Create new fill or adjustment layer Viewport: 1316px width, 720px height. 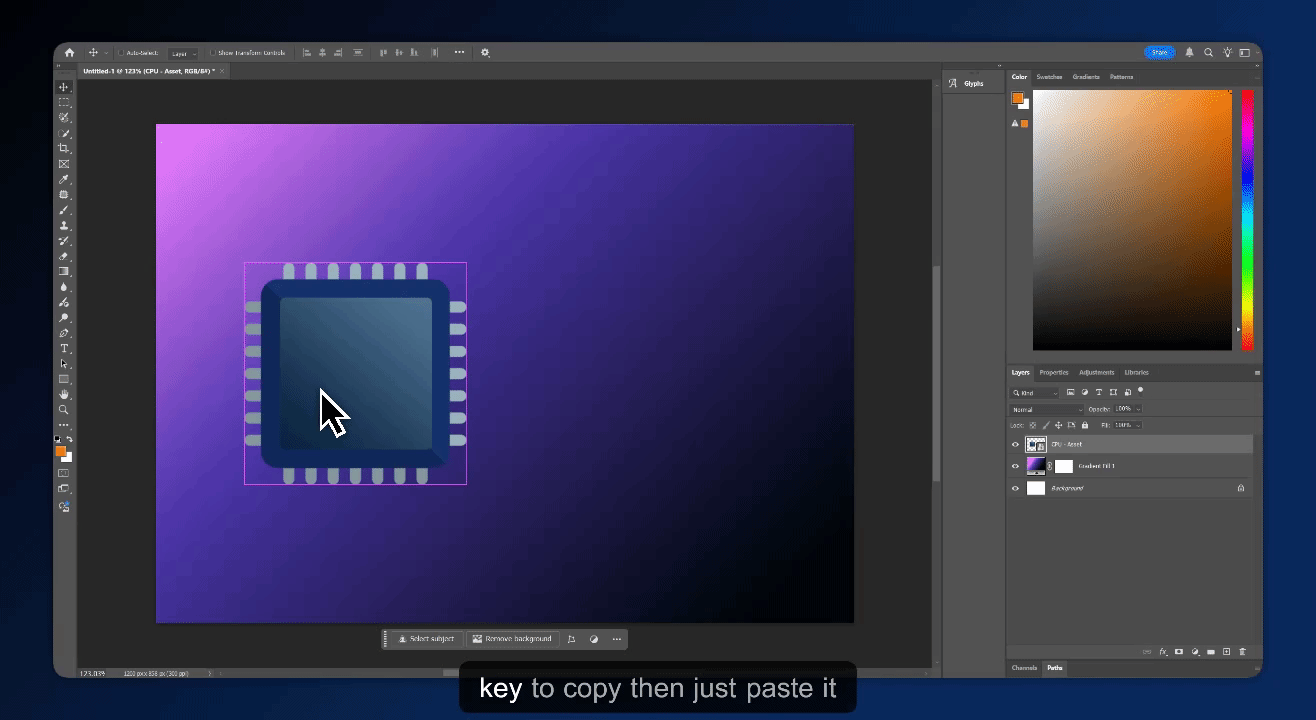pos(1195,652)
